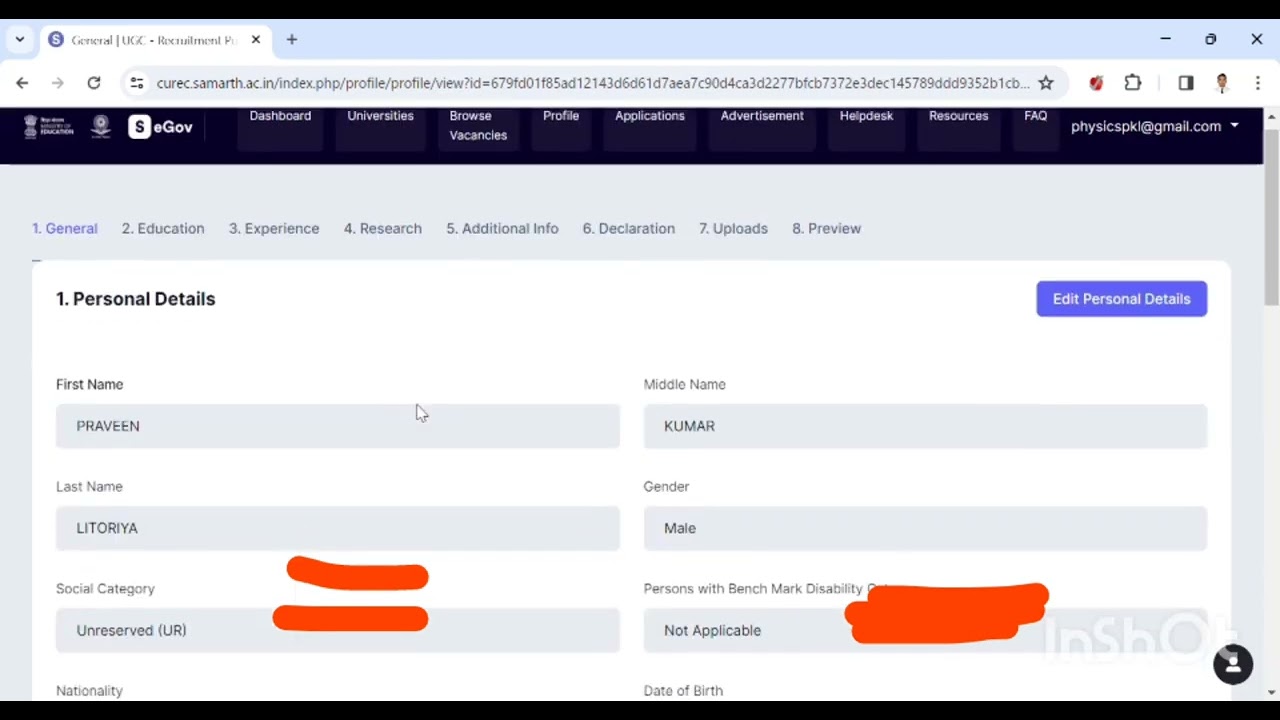Toggle the browser side panel icon
The height and width of the screenshot is (720, 1280).
click(1186, 83)
